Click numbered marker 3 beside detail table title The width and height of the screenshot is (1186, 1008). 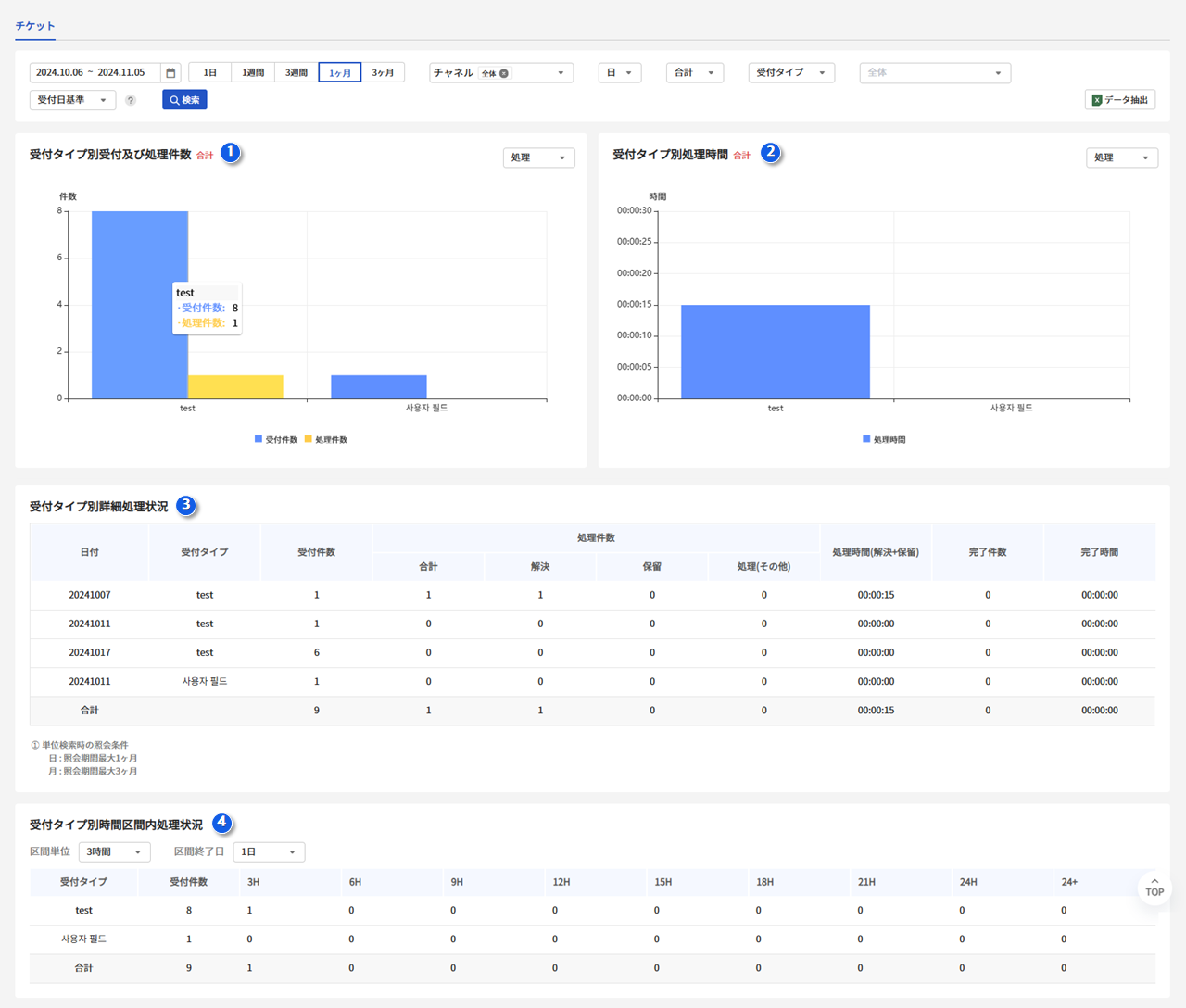186,505
